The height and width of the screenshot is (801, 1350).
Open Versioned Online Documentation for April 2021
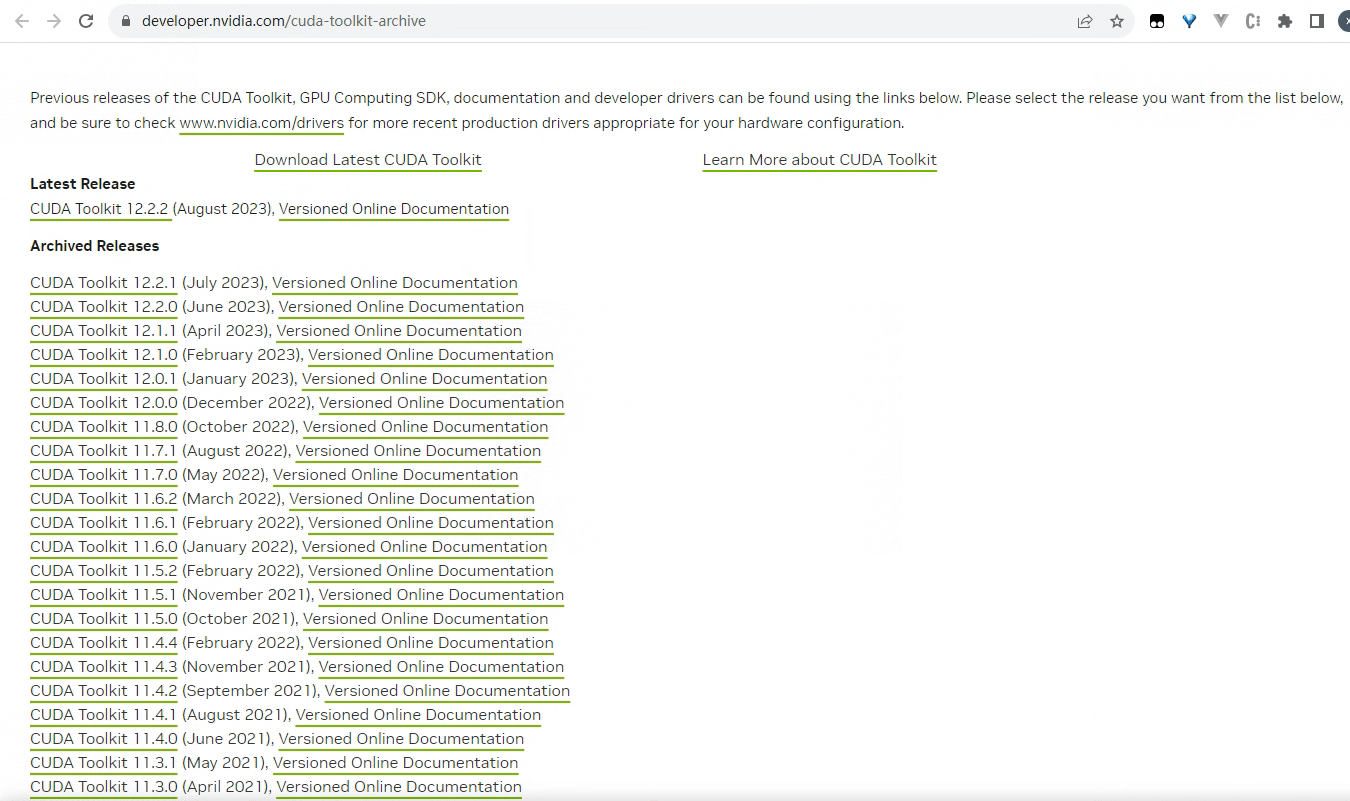399,787
